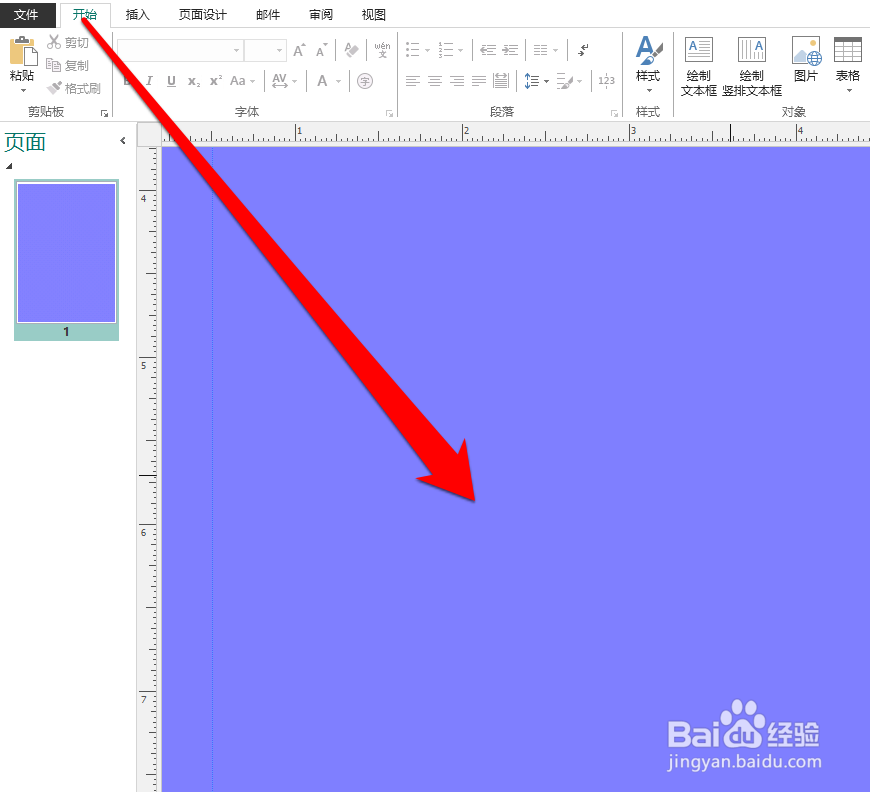Toggle superscript x² formatting
Image resolution: width=870 pixels, height=792 pixels.
(216, 81)
